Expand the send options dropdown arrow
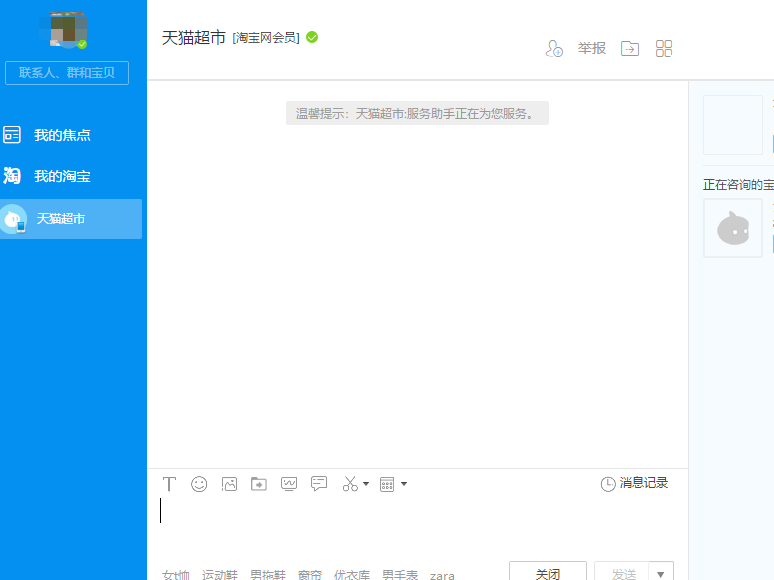This screenshot has width=774, height=580. click(x=661, y=573)
